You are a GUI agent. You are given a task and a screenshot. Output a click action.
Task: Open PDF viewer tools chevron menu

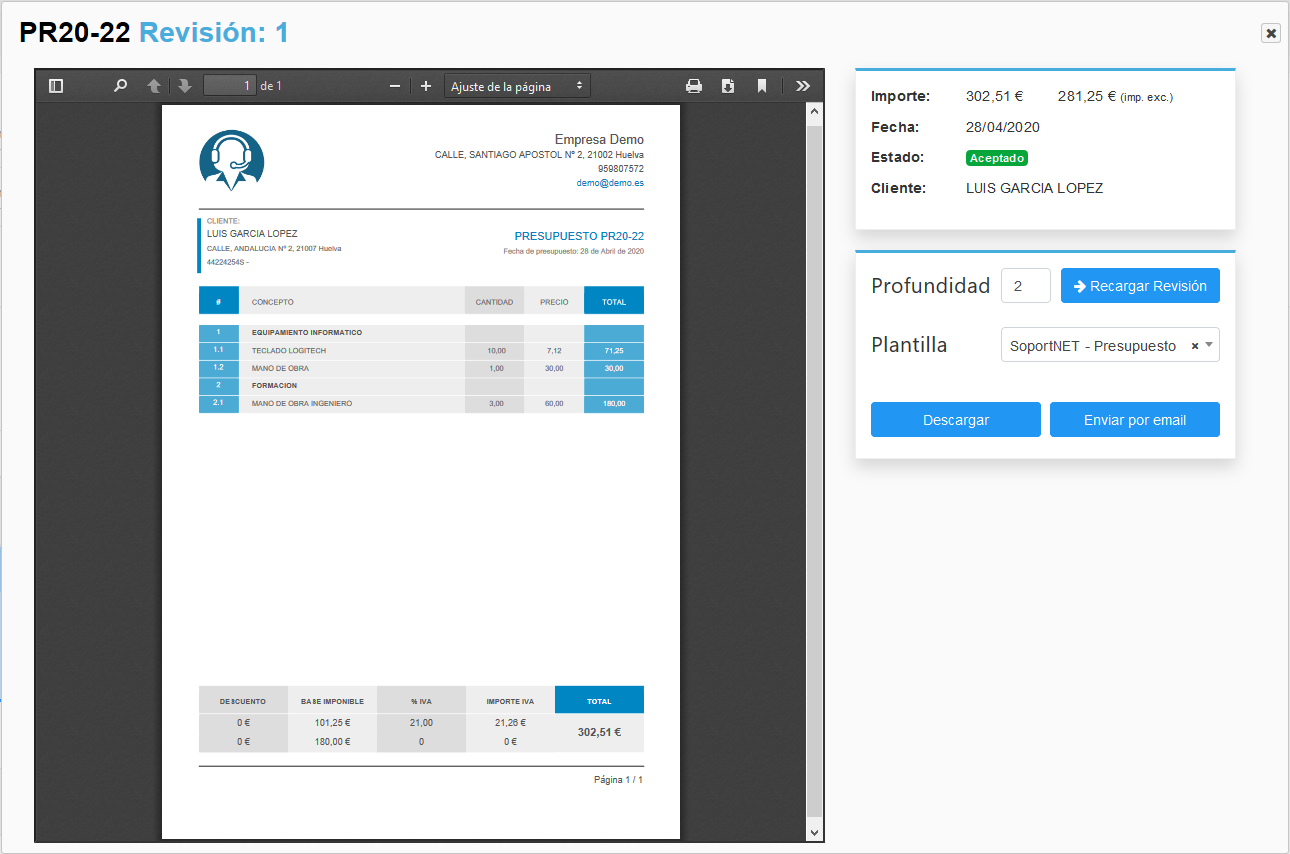pos(802,86)
